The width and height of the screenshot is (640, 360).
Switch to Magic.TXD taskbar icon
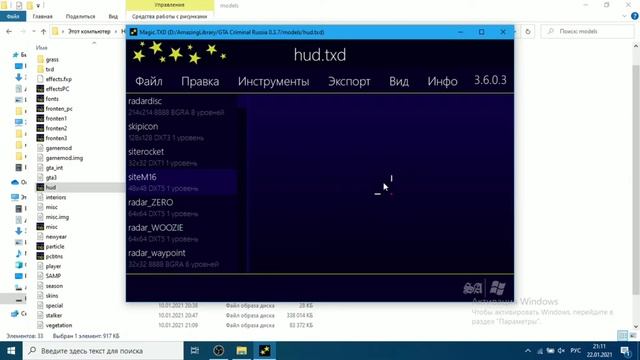(x=264, y=351)
